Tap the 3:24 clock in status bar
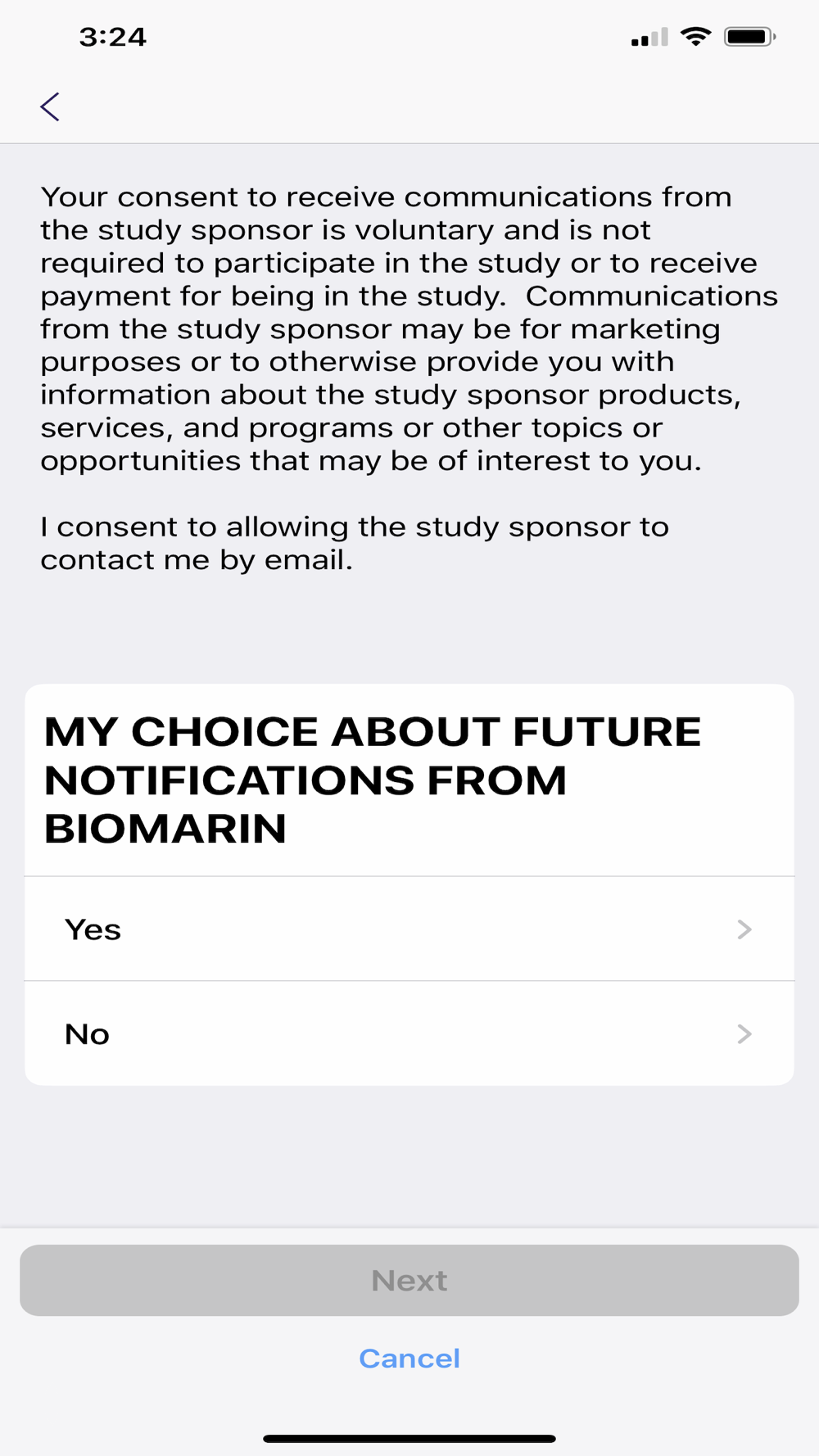 [112, 37]
